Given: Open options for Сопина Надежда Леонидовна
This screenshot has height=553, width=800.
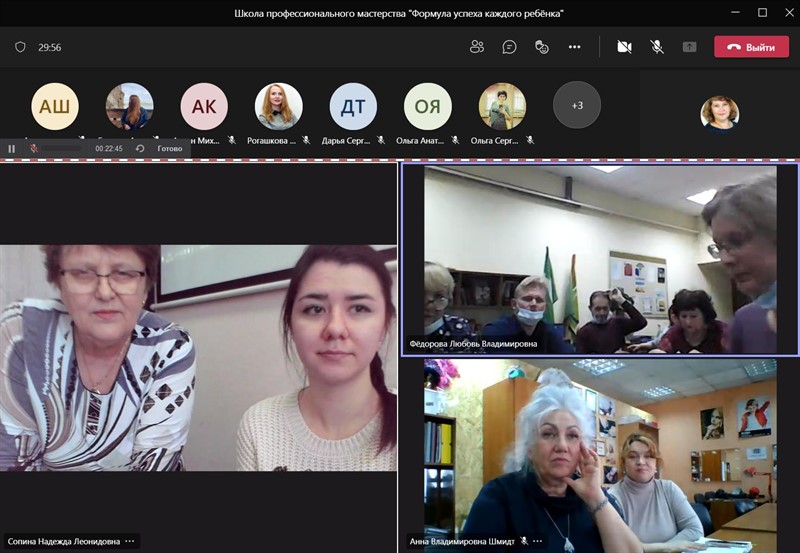Looking at the screenshot, I should click(130, 541).
